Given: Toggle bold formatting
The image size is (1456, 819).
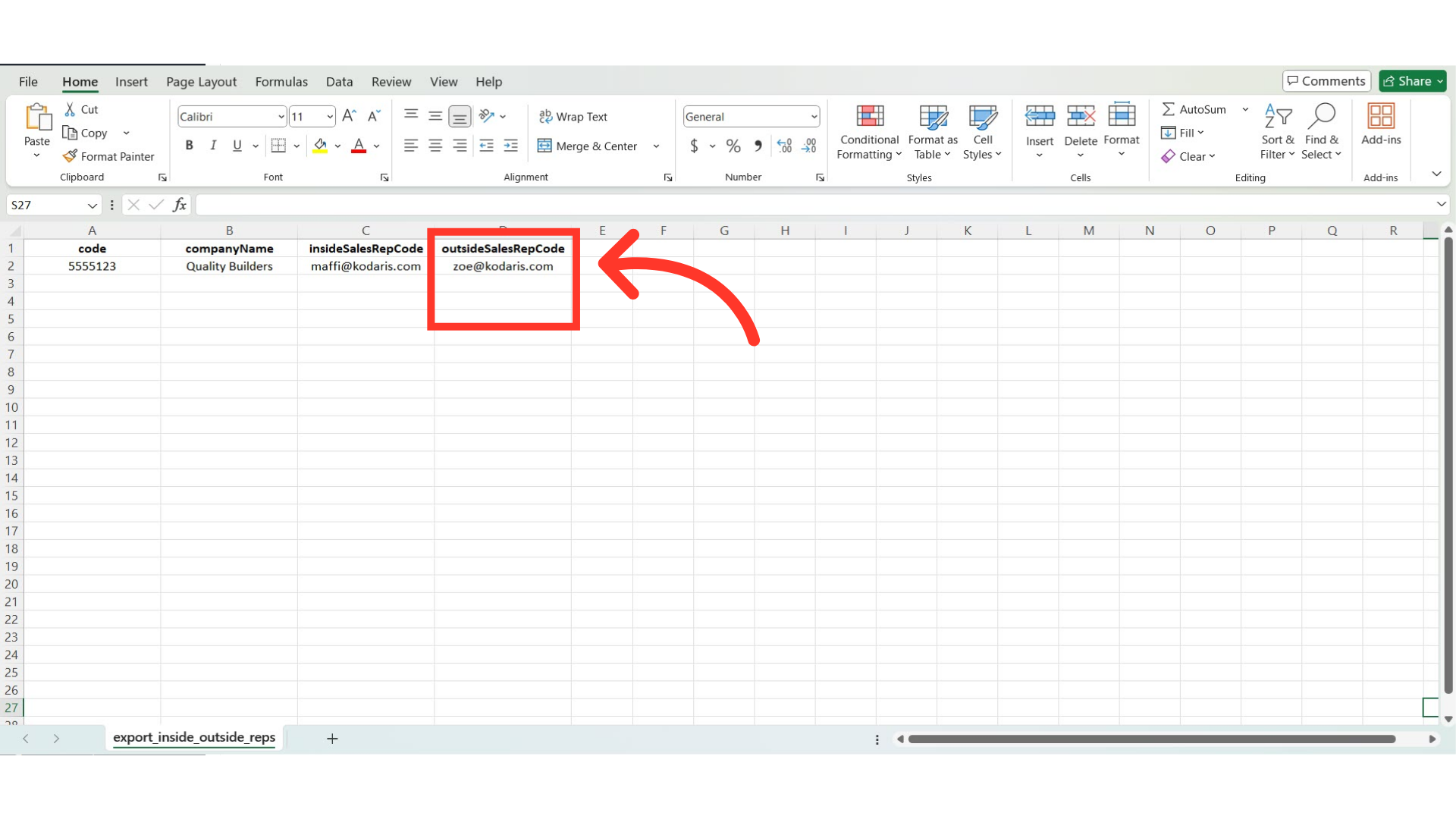Looking at the screenshot, I should tap(189, 146).
